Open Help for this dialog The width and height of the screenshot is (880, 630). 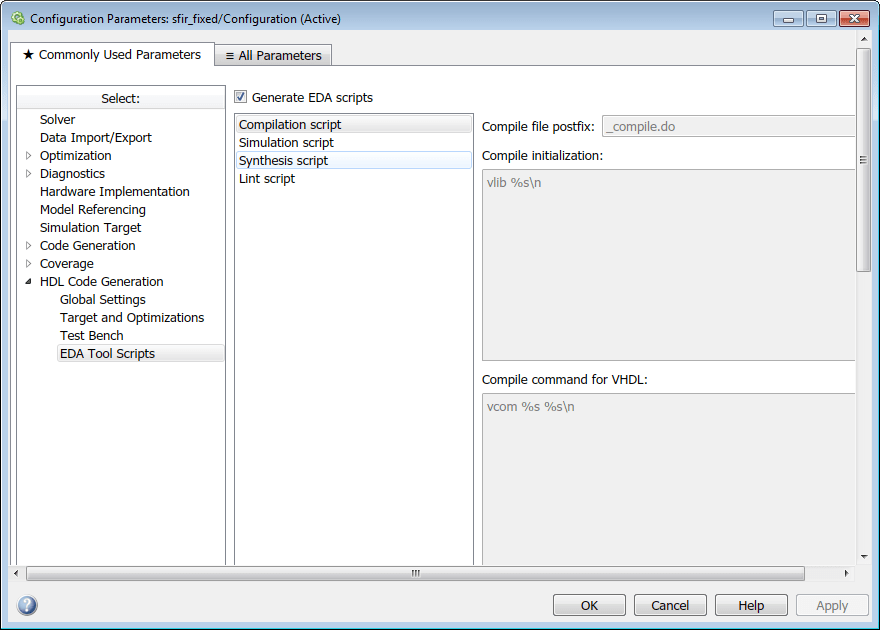(x=751, y=605)
